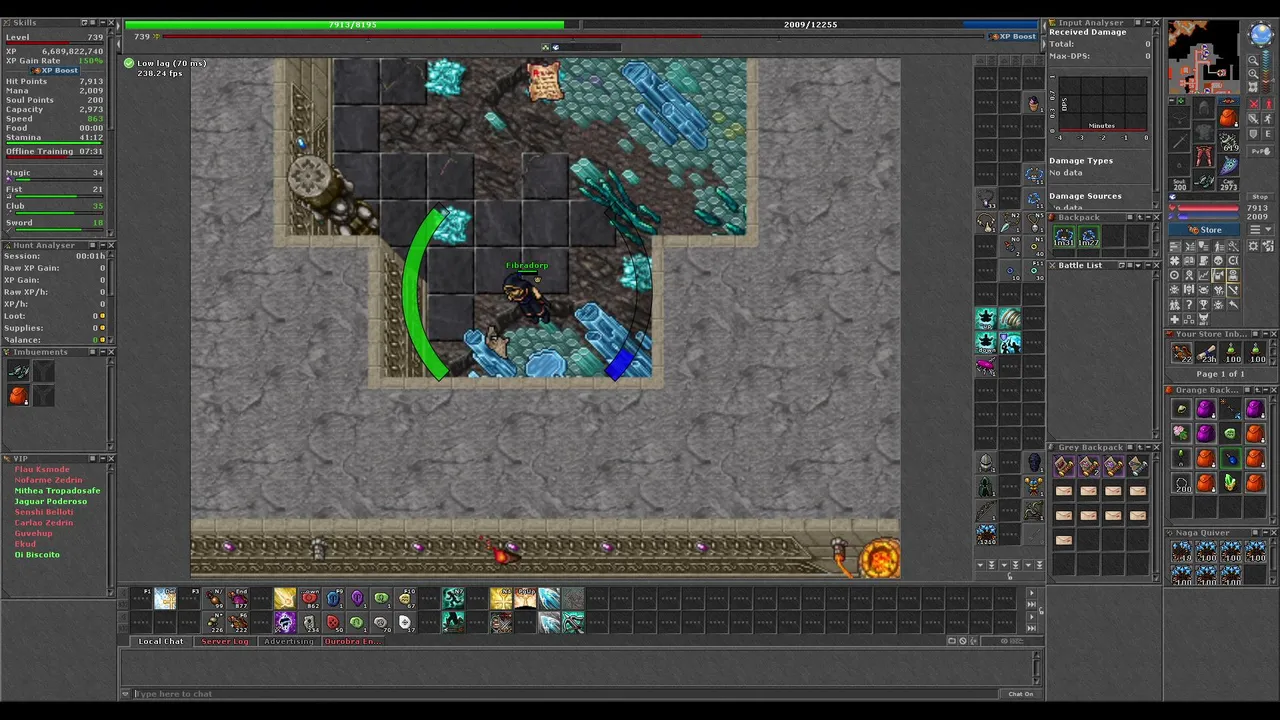Viewport: 1280px width, 720px height.
Task: Click the pink flower item in Orange Backpack
Action: (1181, 433)
